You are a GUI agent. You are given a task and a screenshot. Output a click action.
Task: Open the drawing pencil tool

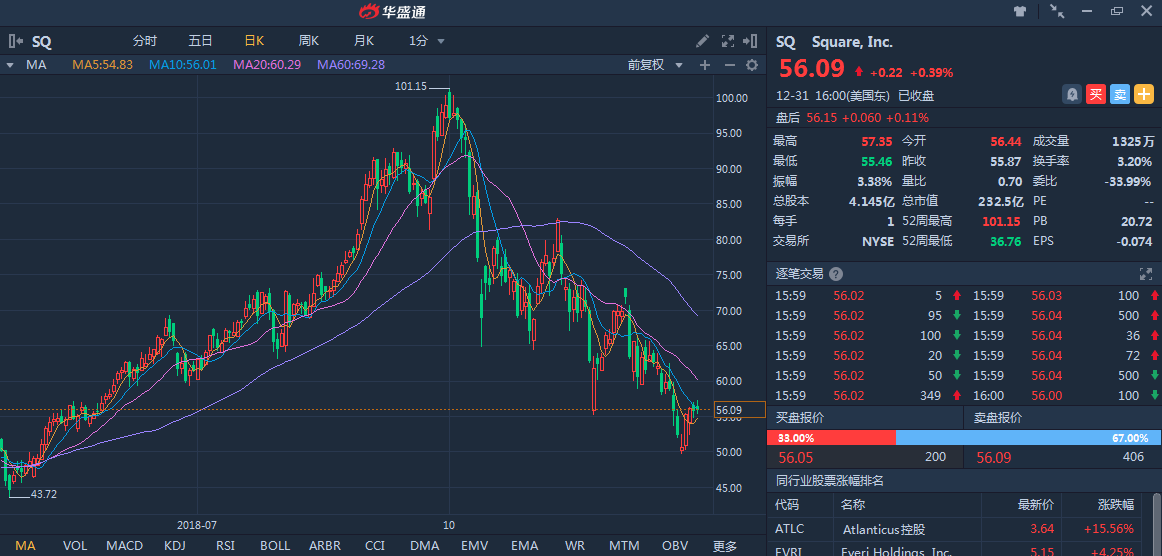(x=703, y=42)
